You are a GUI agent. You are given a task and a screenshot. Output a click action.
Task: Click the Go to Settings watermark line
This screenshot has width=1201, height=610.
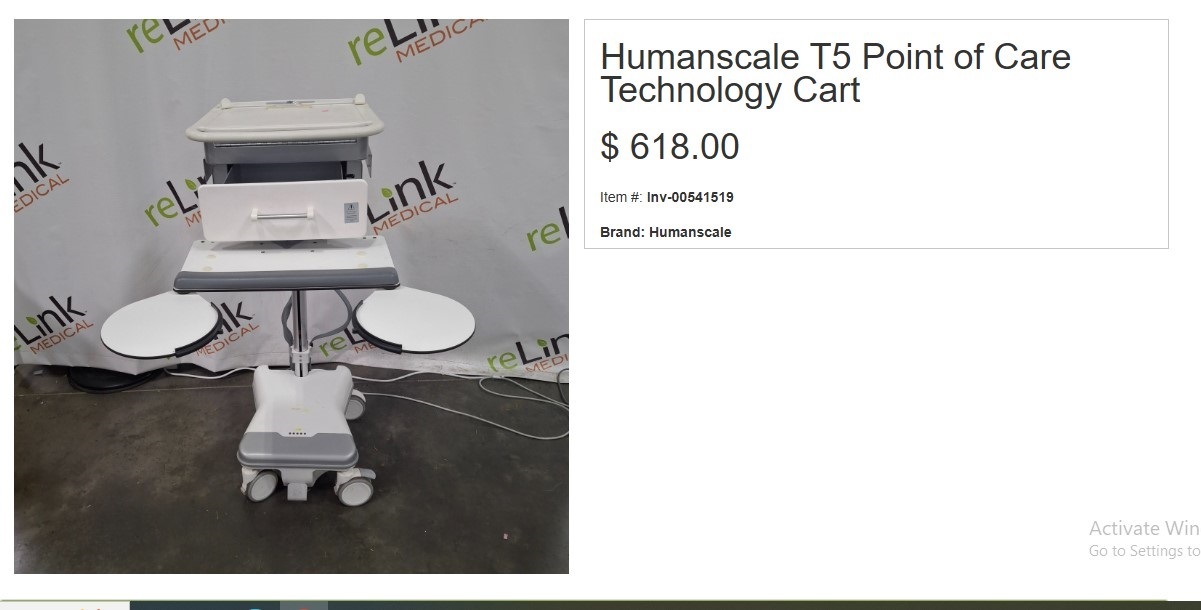1144,551
